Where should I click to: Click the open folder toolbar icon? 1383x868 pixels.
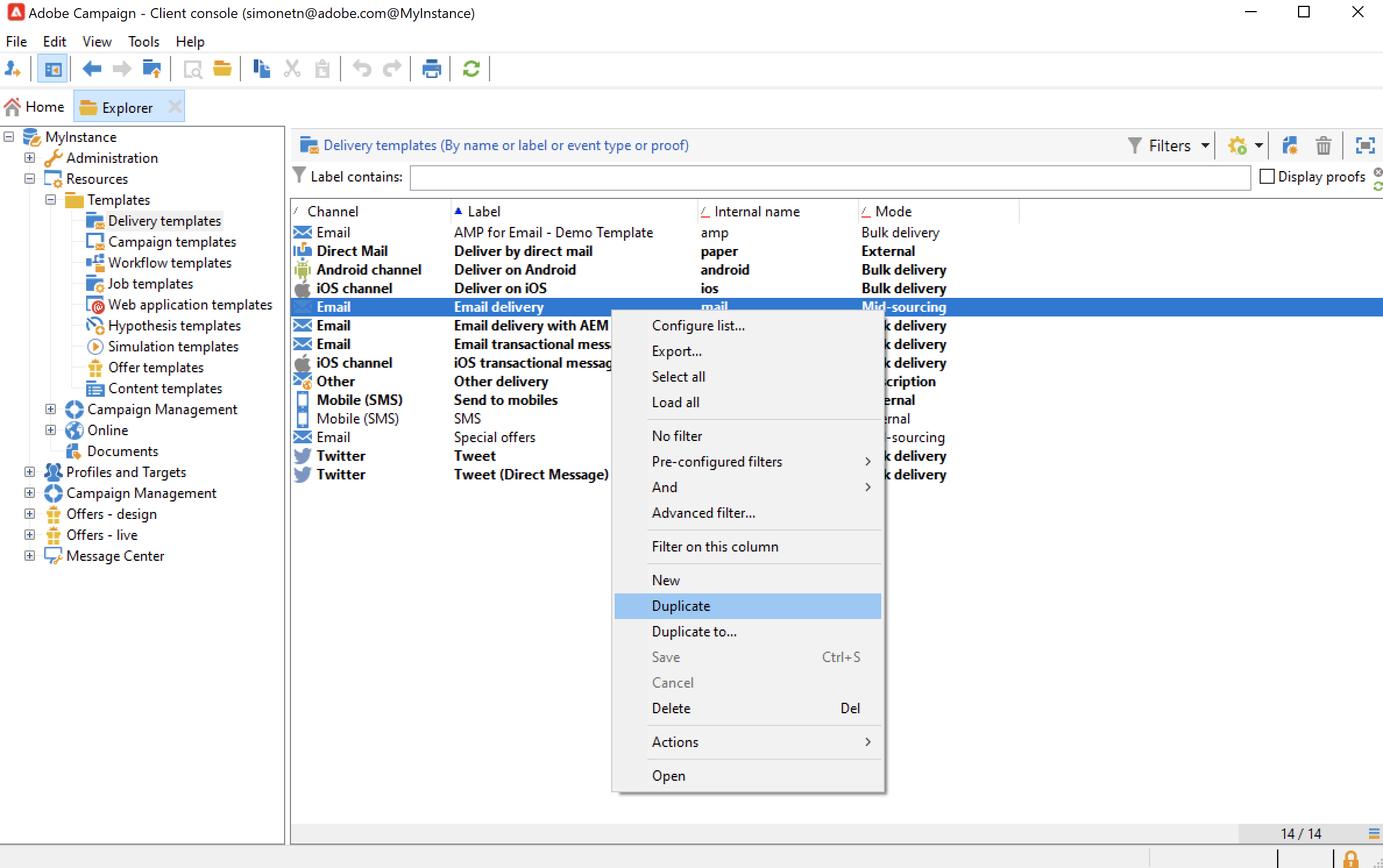222,69
